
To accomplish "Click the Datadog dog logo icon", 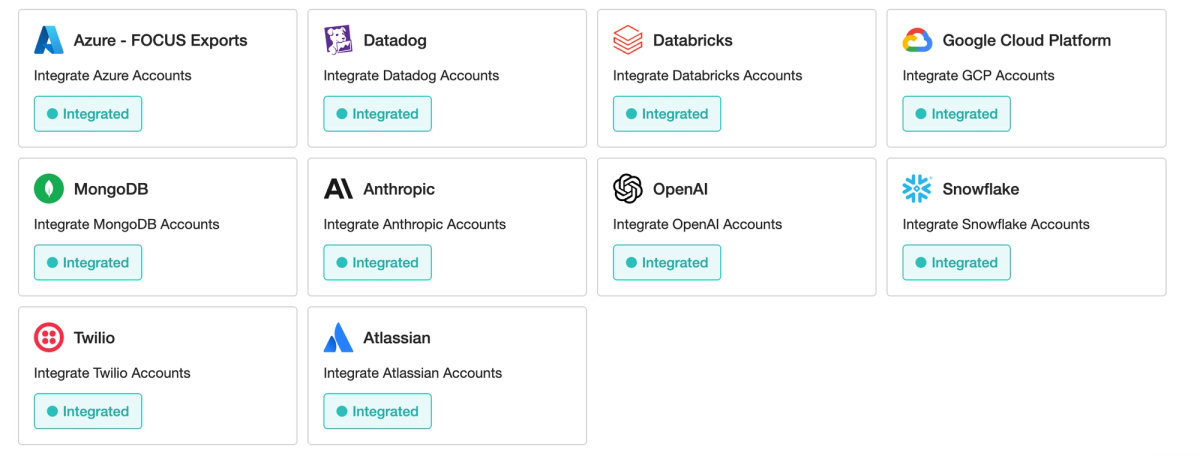I will pos(338,40).
